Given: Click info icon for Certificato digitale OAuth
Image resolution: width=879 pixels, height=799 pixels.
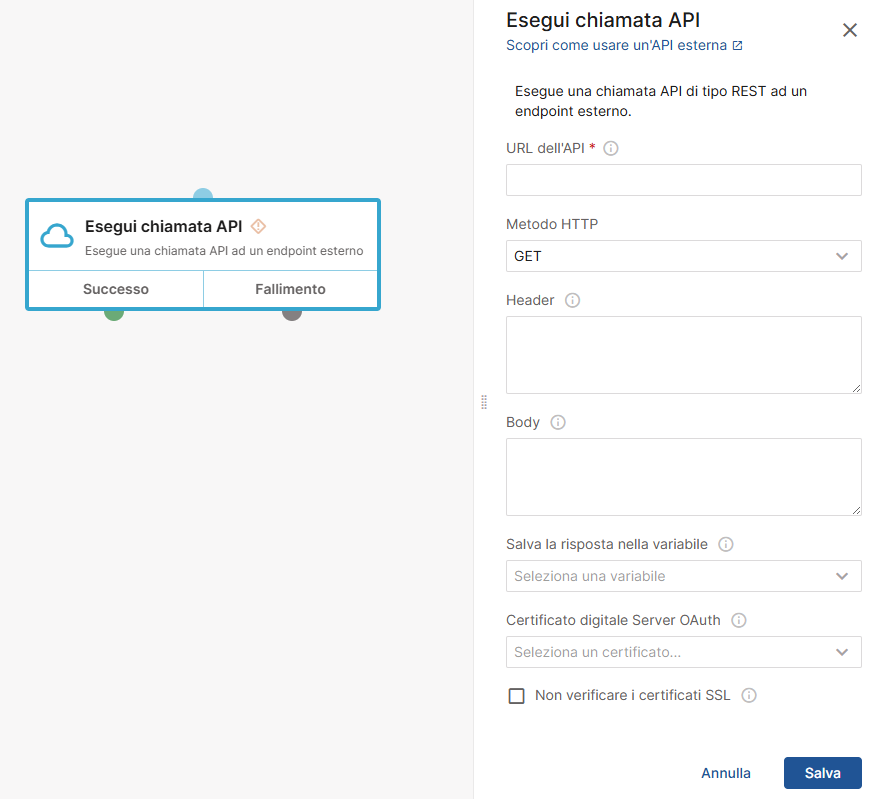Looking at the screenshot, I should pyautogui.click(x=739, y=620).
